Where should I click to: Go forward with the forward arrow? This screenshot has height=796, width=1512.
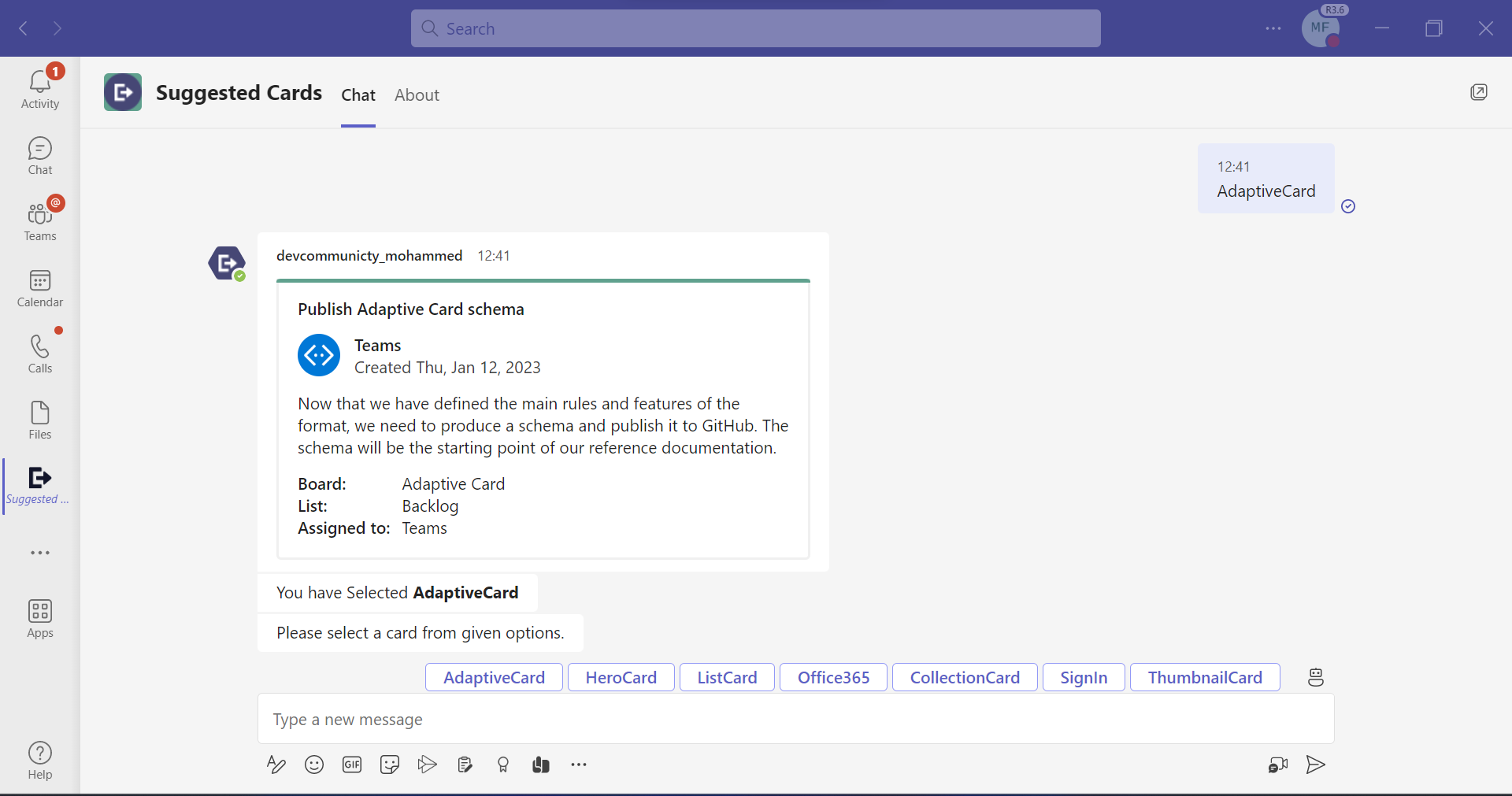pos(57,28)
